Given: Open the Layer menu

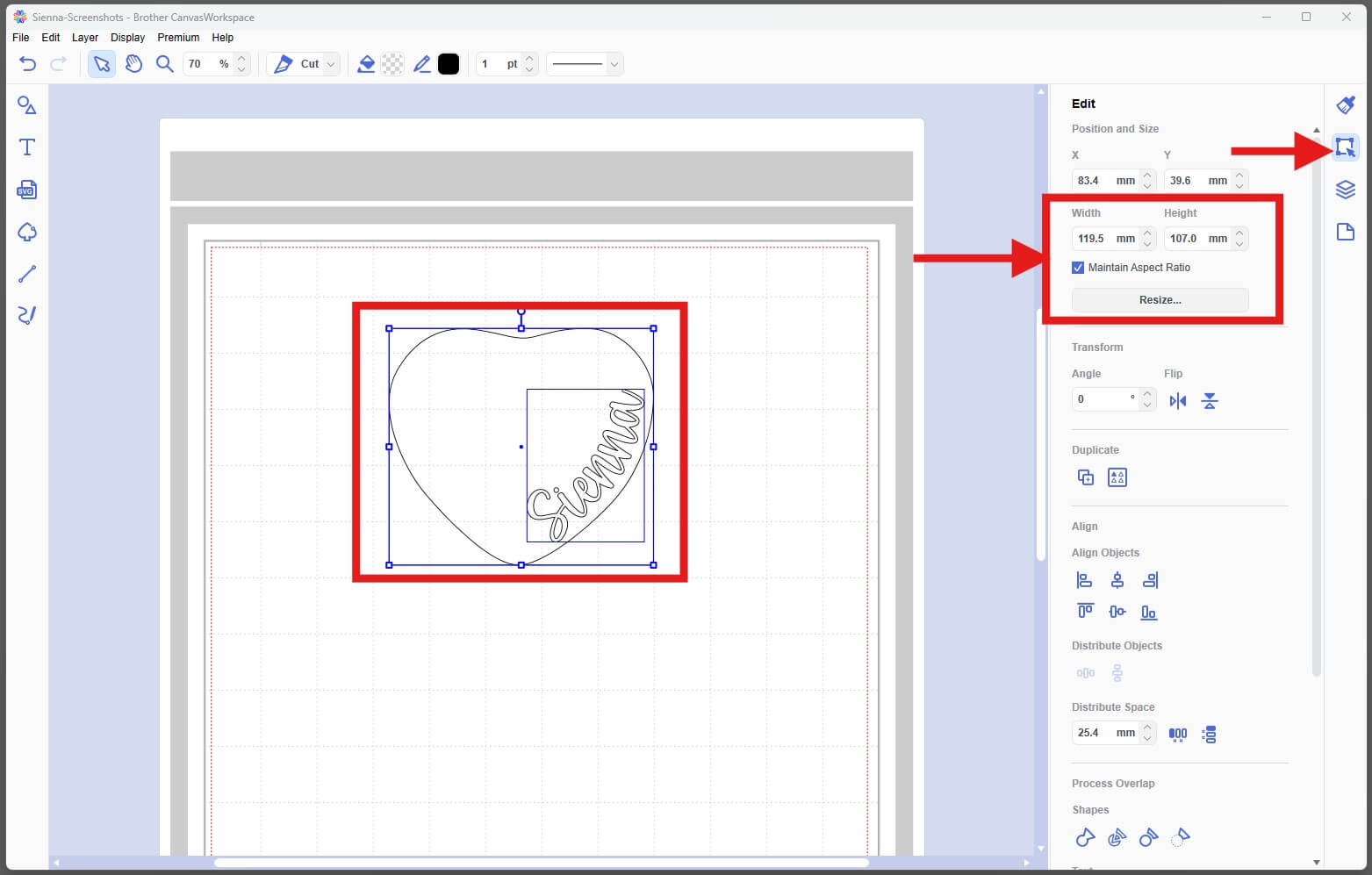Looking at the screenshot, I should pos(85,38).
